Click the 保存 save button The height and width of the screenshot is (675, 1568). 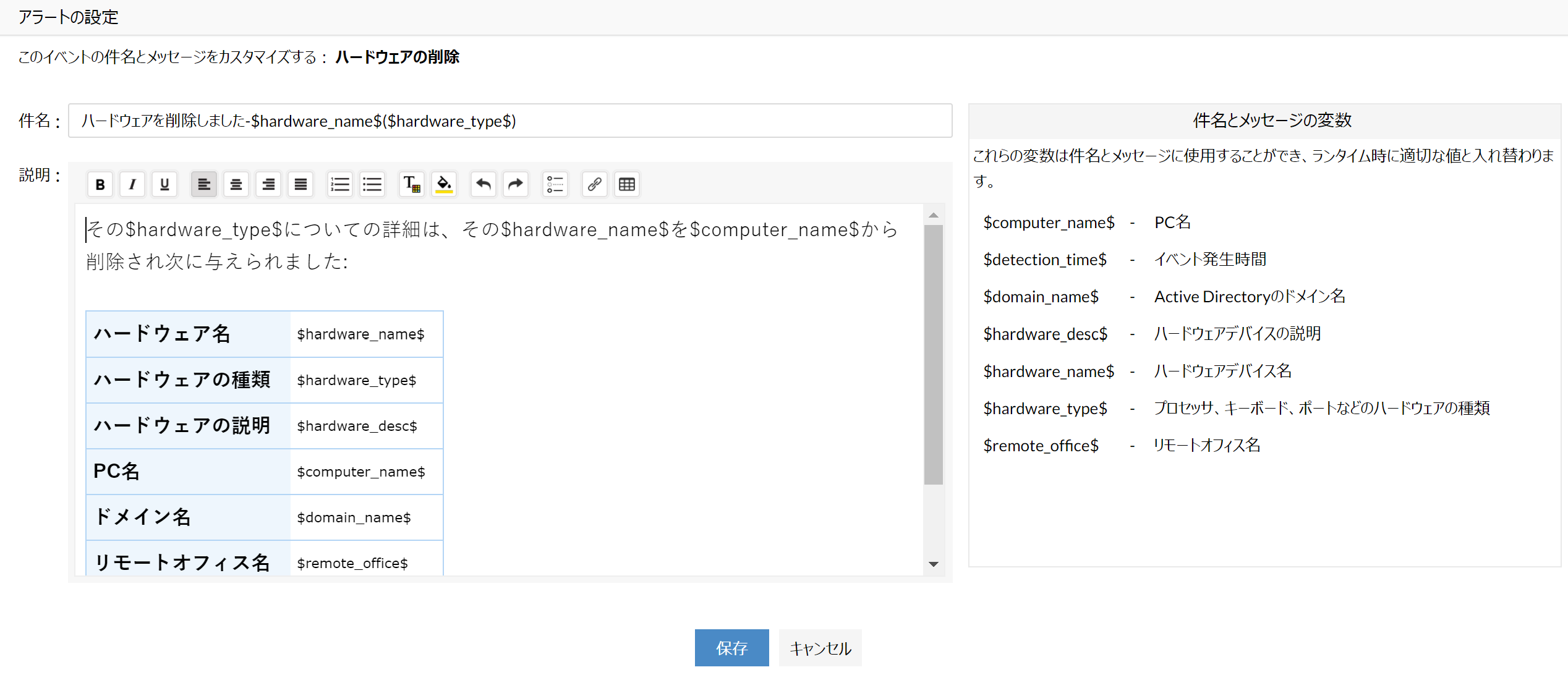coord(731,648)
